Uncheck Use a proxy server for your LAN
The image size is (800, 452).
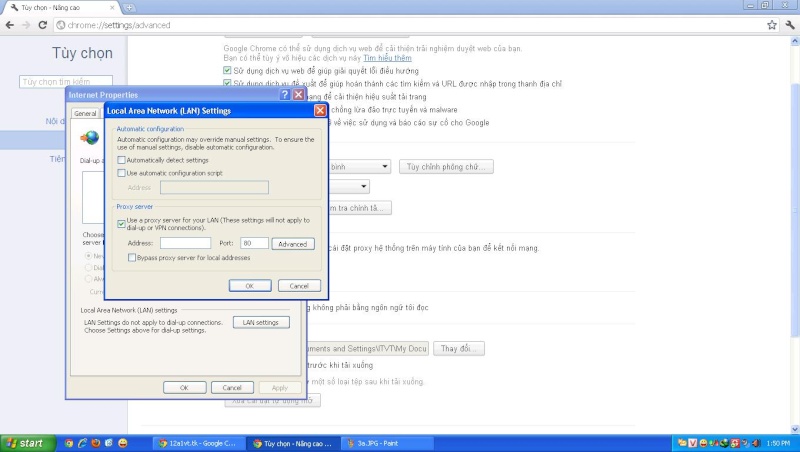point(121,223)
